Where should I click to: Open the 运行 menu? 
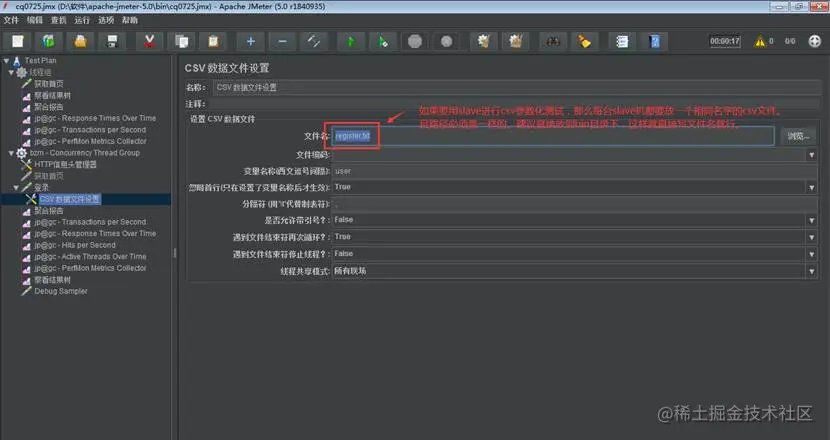pos(82,20)
